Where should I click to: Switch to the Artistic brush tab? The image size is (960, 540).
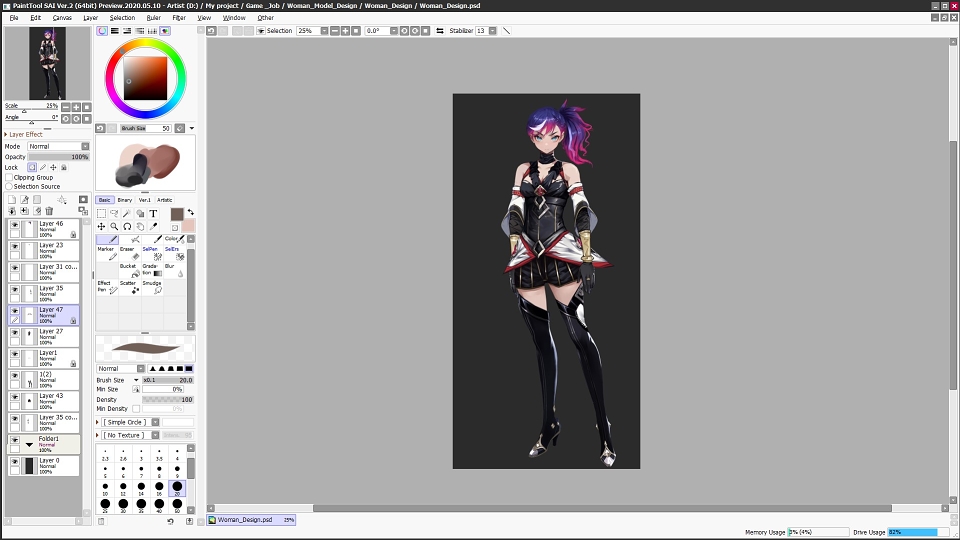pyautogui.click(x=165, y=200)
